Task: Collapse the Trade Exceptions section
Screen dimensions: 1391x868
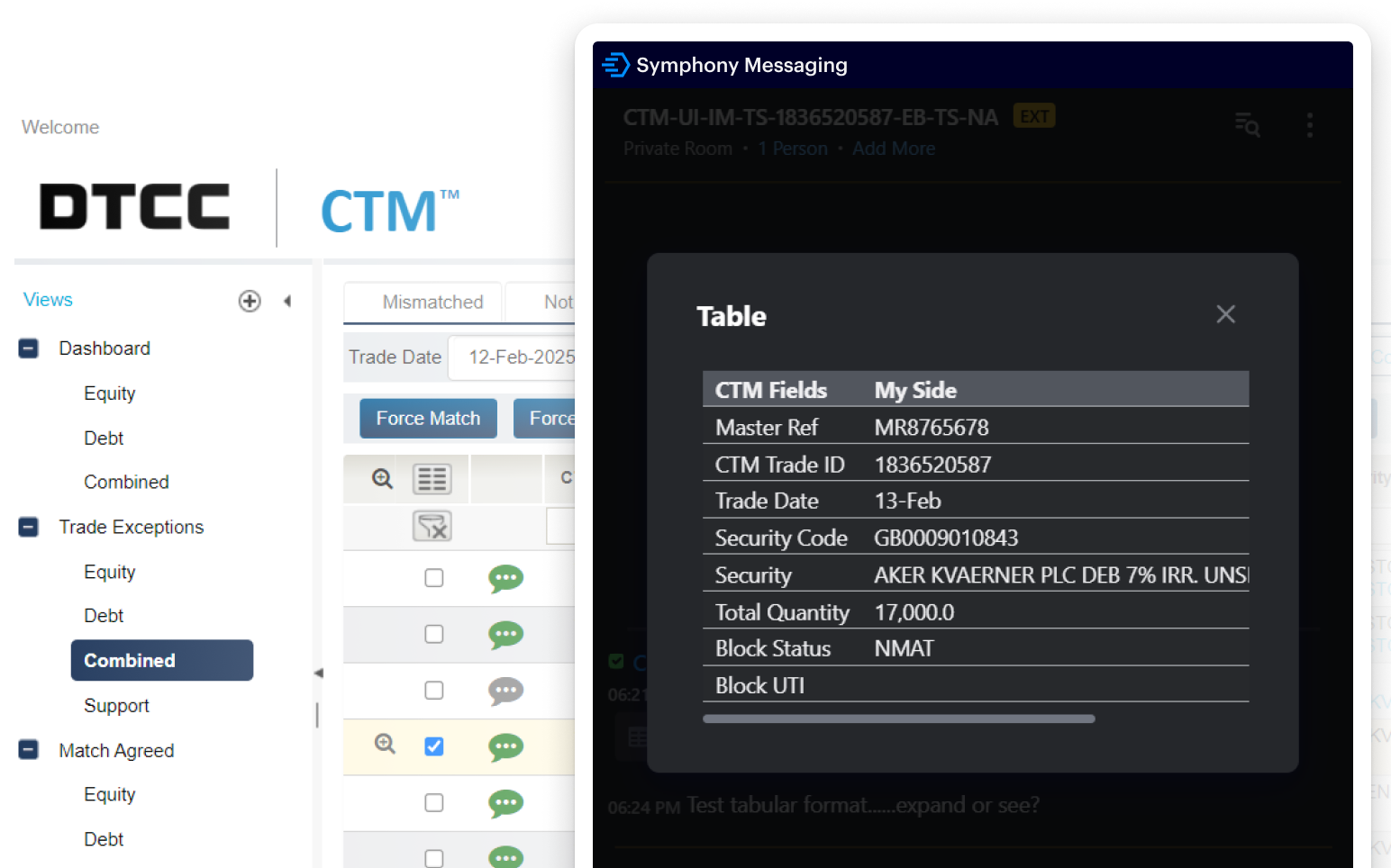Action: pos(29,527)
